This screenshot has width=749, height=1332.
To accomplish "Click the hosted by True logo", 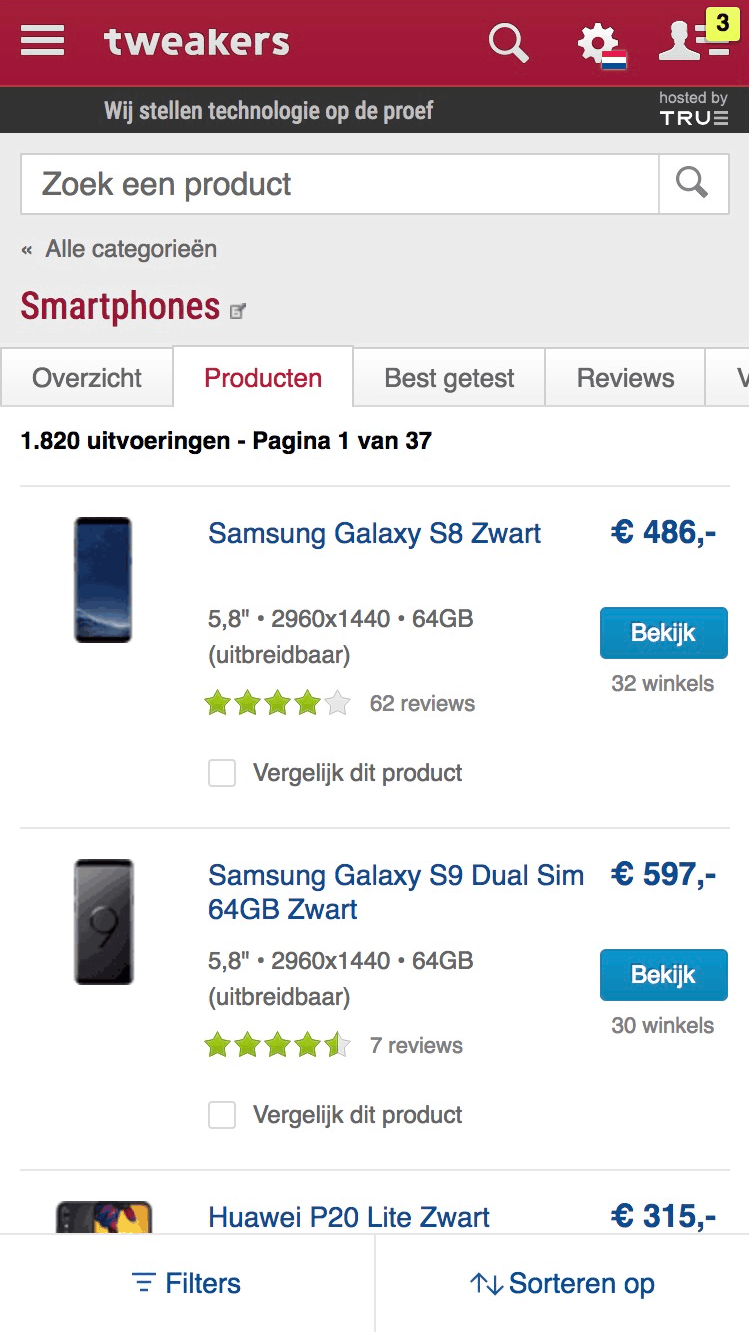I will point(693,109).
